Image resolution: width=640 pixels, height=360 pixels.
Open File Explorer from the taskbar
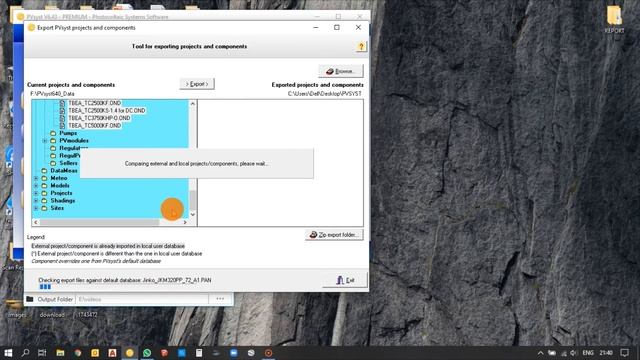(x=60, y=353)
